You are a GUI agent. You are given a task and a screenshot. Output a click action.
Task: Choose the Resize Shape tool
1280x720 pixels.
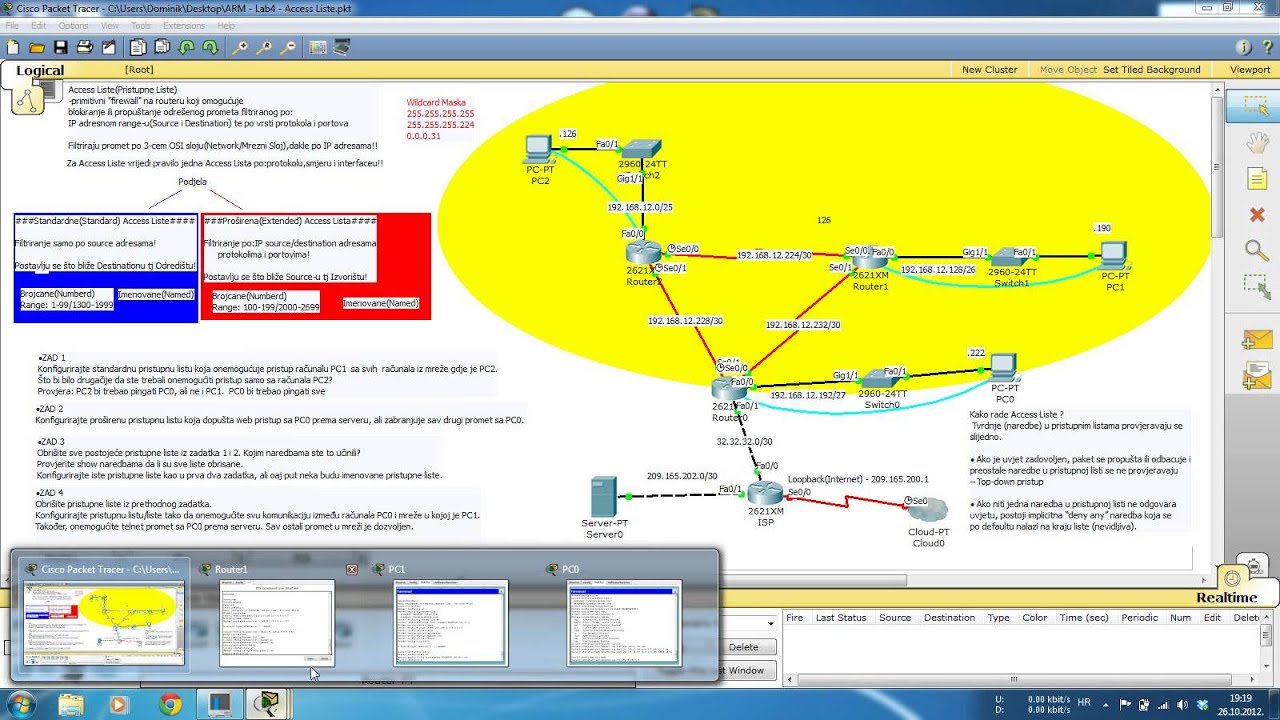[1255, 286]
